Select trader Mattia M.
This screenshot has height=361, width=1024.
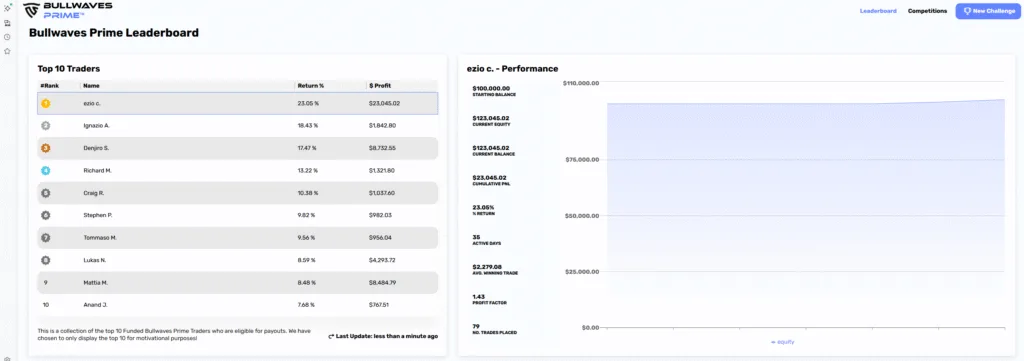(238, 283)
